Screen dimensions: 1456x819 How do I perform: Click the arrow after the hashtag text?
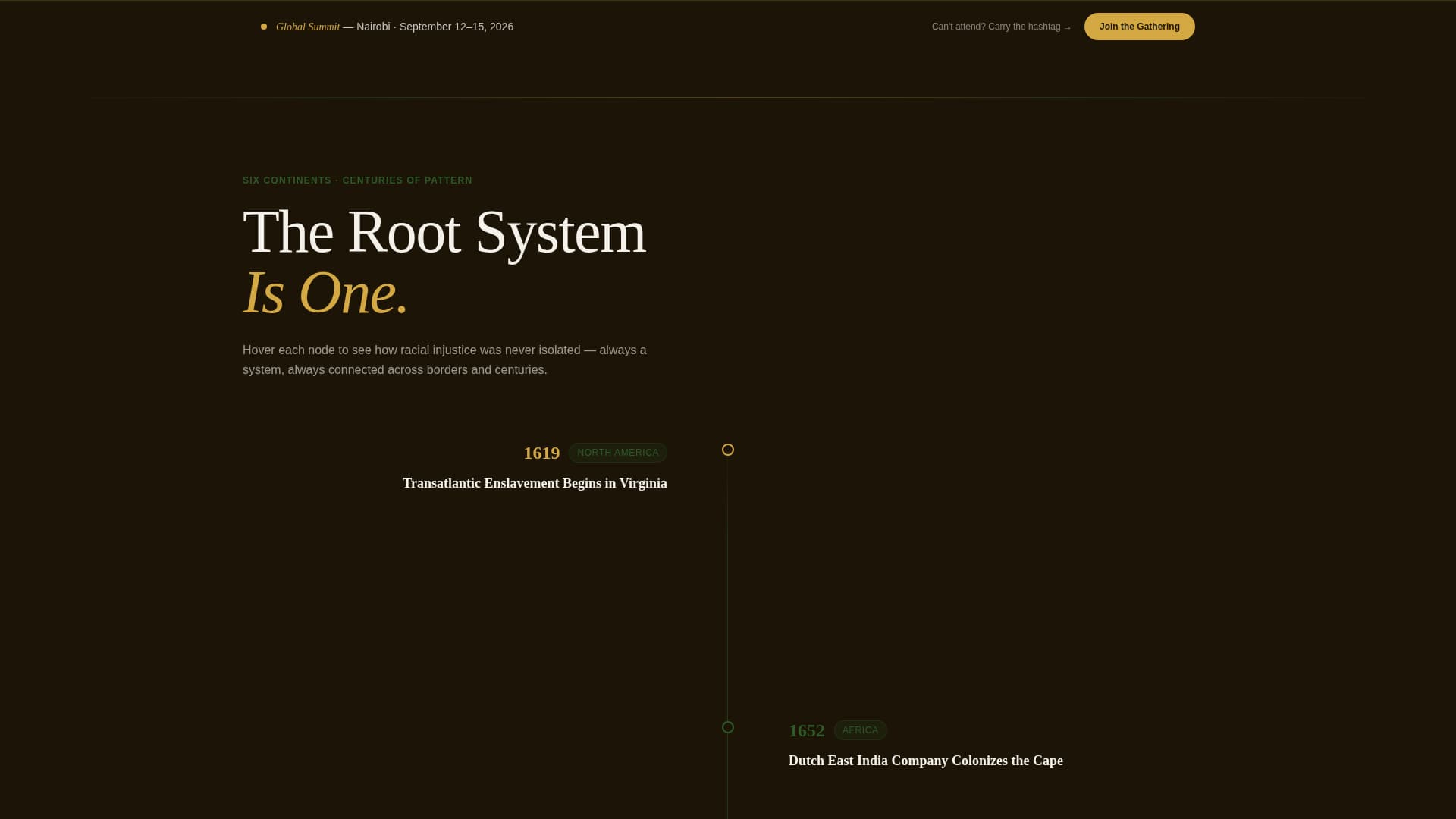[1068, 26]
